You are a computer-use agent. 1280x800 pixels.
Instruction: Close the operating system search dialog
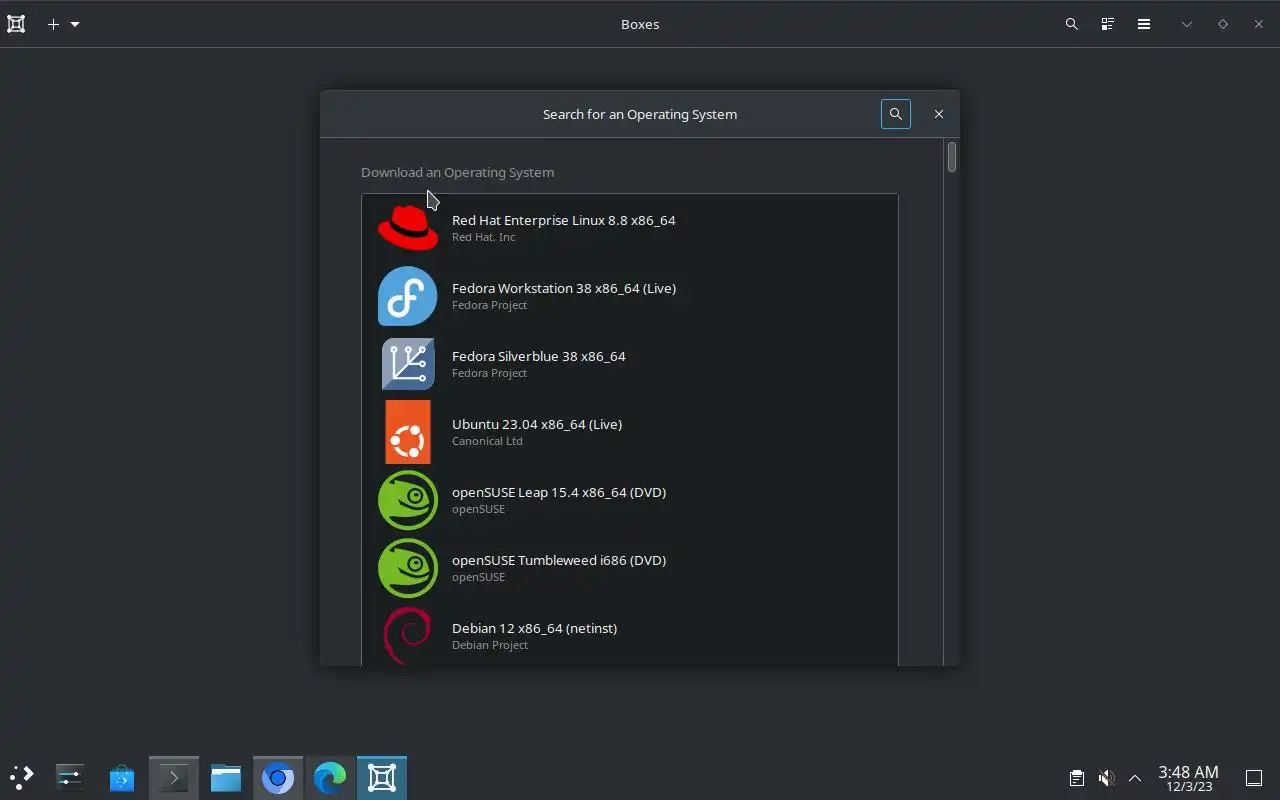[938, 114]
